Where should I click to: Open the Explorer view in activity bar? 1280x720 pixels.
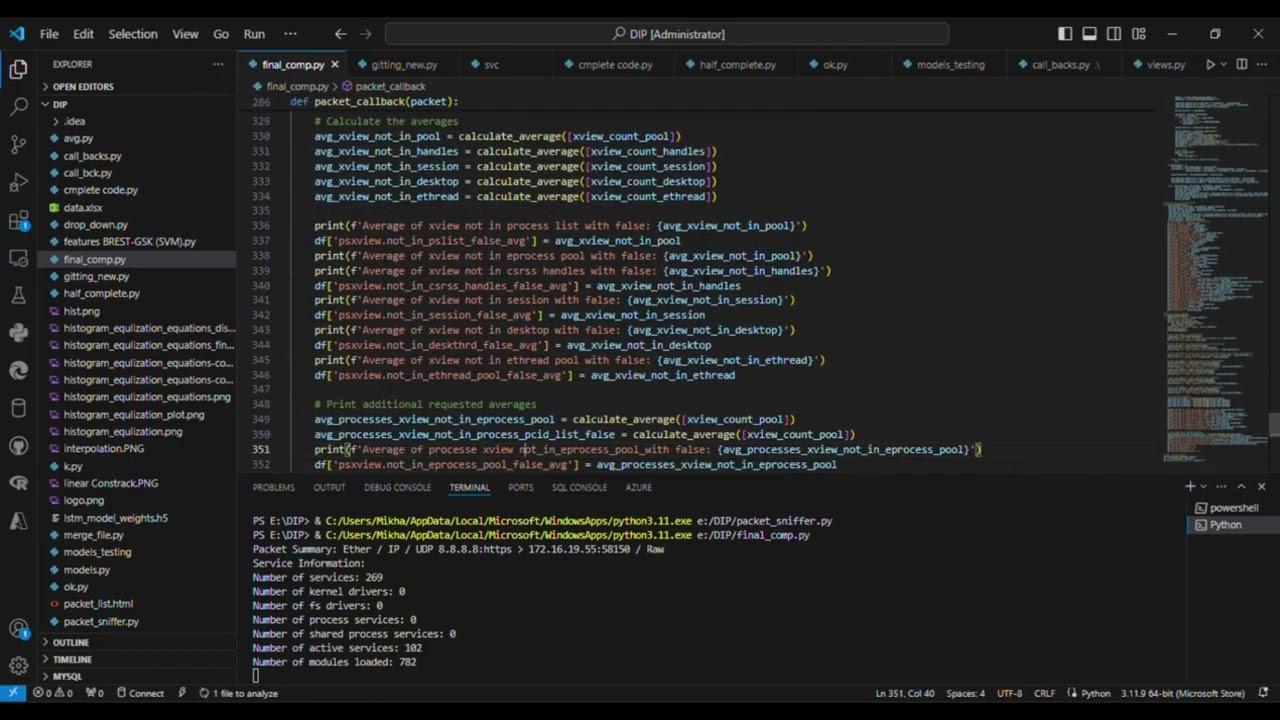(x=18, y=69)
